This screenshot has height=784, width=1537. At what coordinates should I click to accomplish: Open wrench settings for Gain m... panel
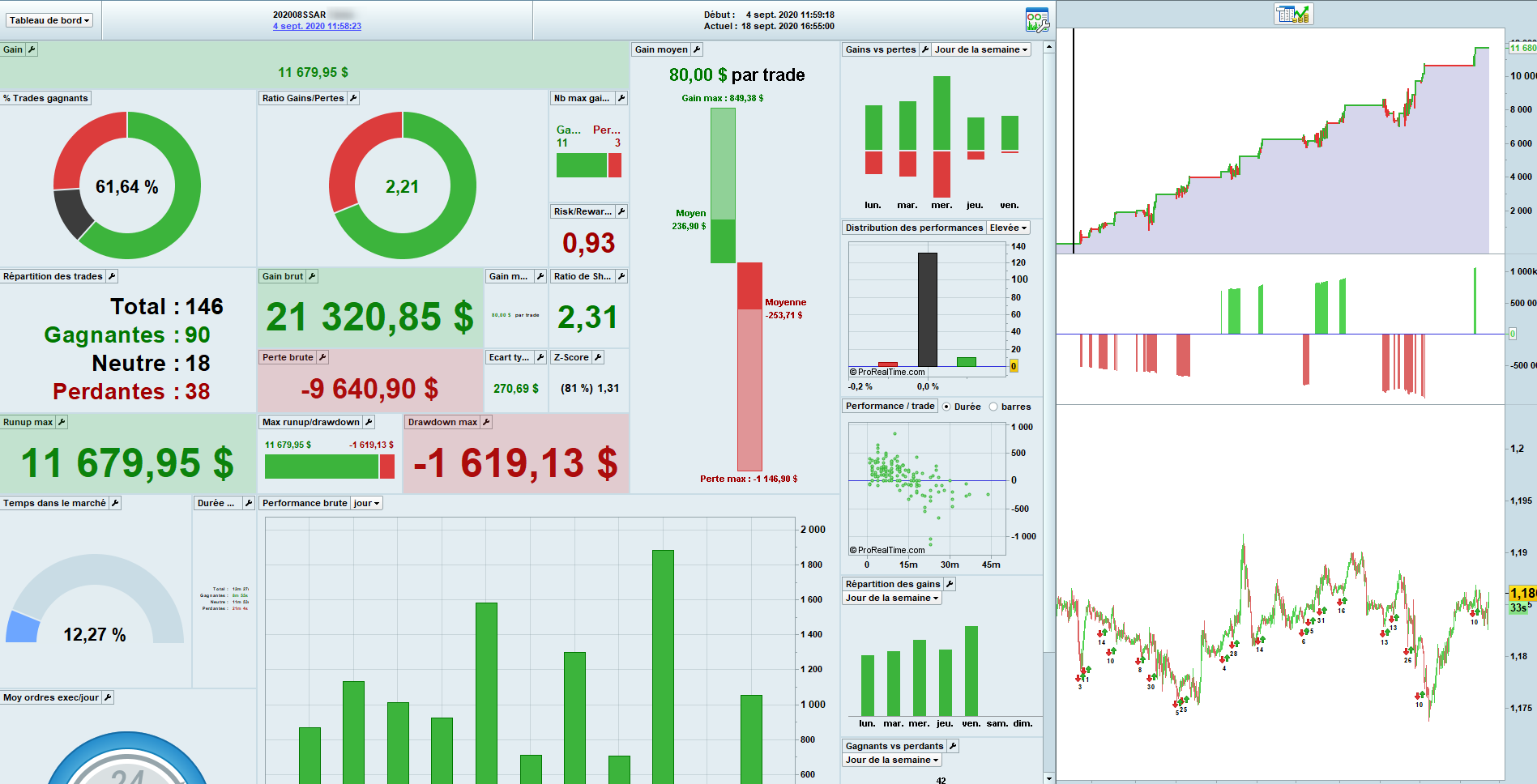click(x=540, y=276)
